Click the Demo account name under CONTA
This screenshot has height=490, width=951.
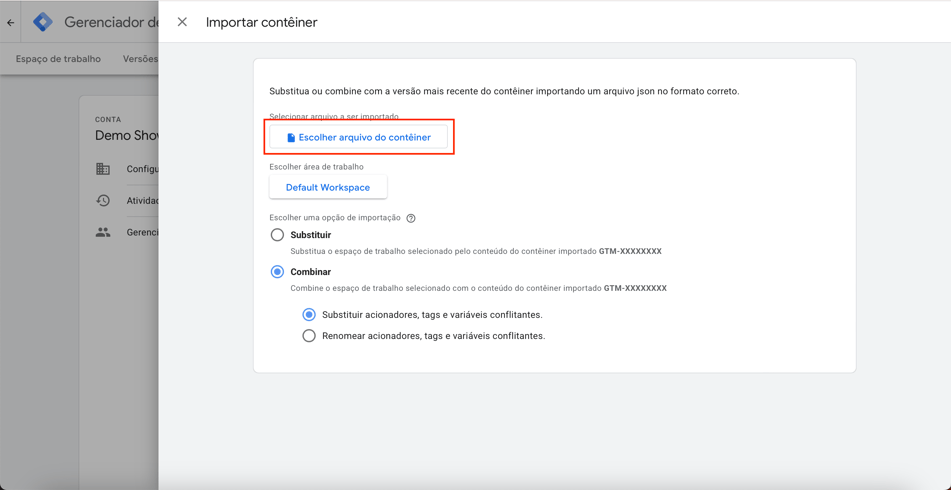126,136
